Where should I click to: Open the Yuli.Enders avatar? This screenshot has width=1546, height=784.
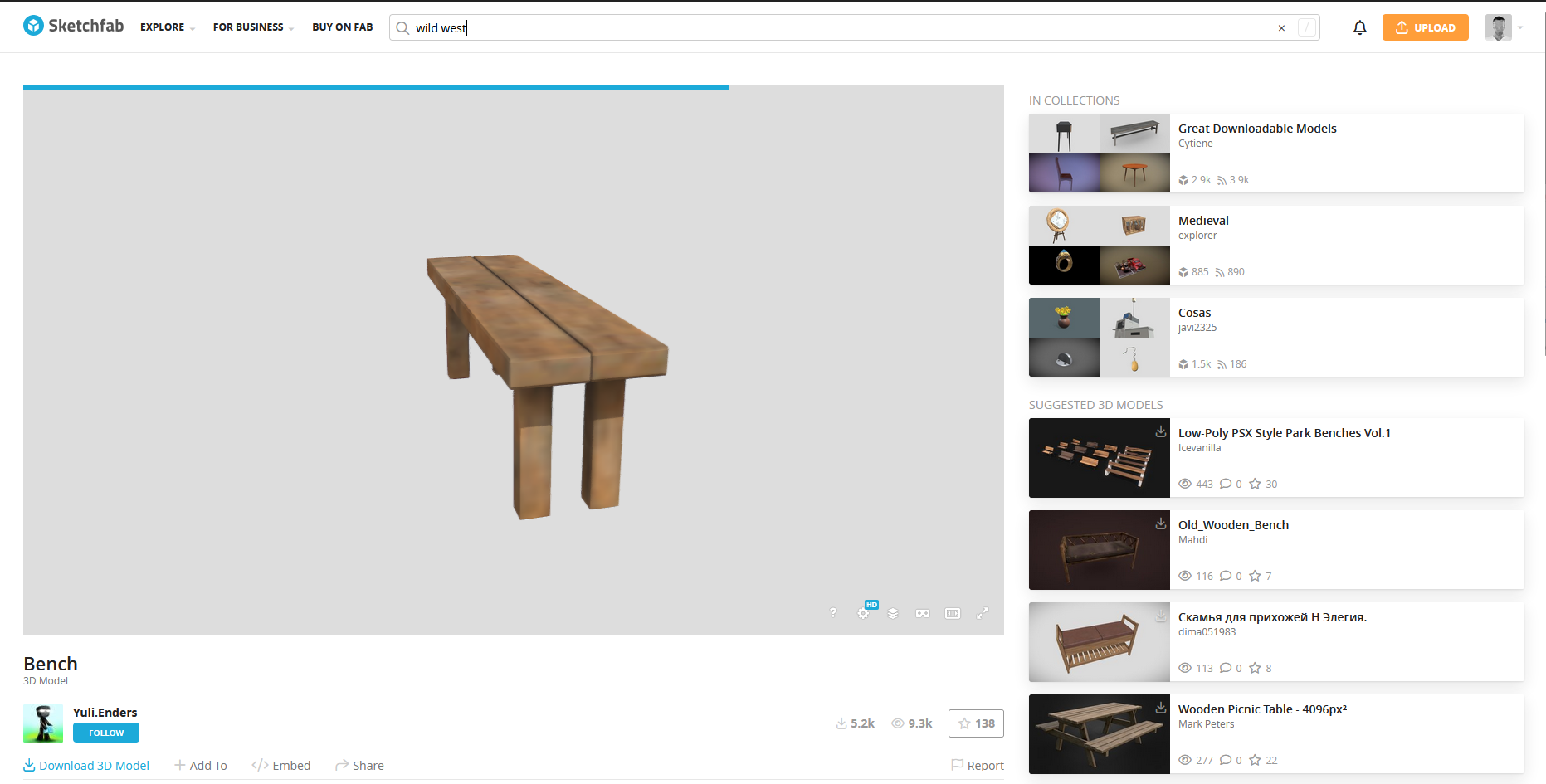(x=43, y=723)
